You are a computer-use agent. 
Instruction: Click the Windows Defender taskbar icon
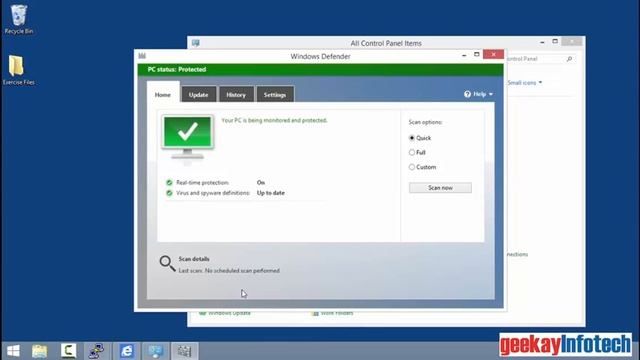[184, 351]
